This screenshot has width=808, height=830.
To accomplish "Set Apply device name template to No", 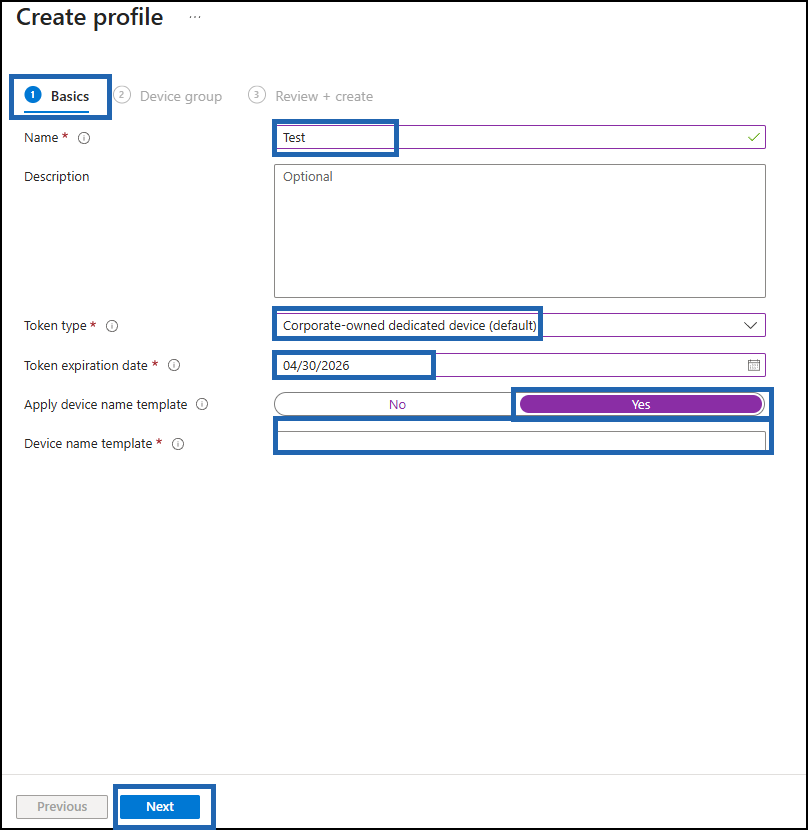I will 397,404.
